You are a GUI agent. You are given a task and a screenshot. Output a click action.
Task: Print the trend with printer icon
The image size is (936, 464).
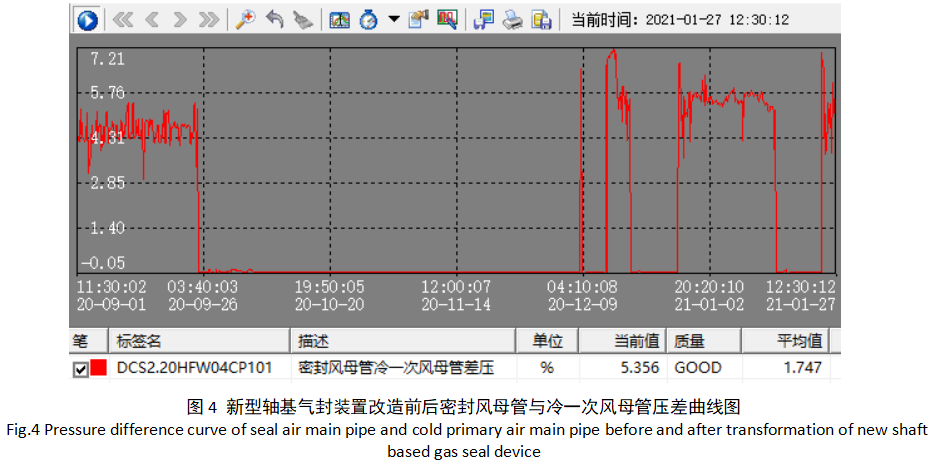(x=512, y=19)
